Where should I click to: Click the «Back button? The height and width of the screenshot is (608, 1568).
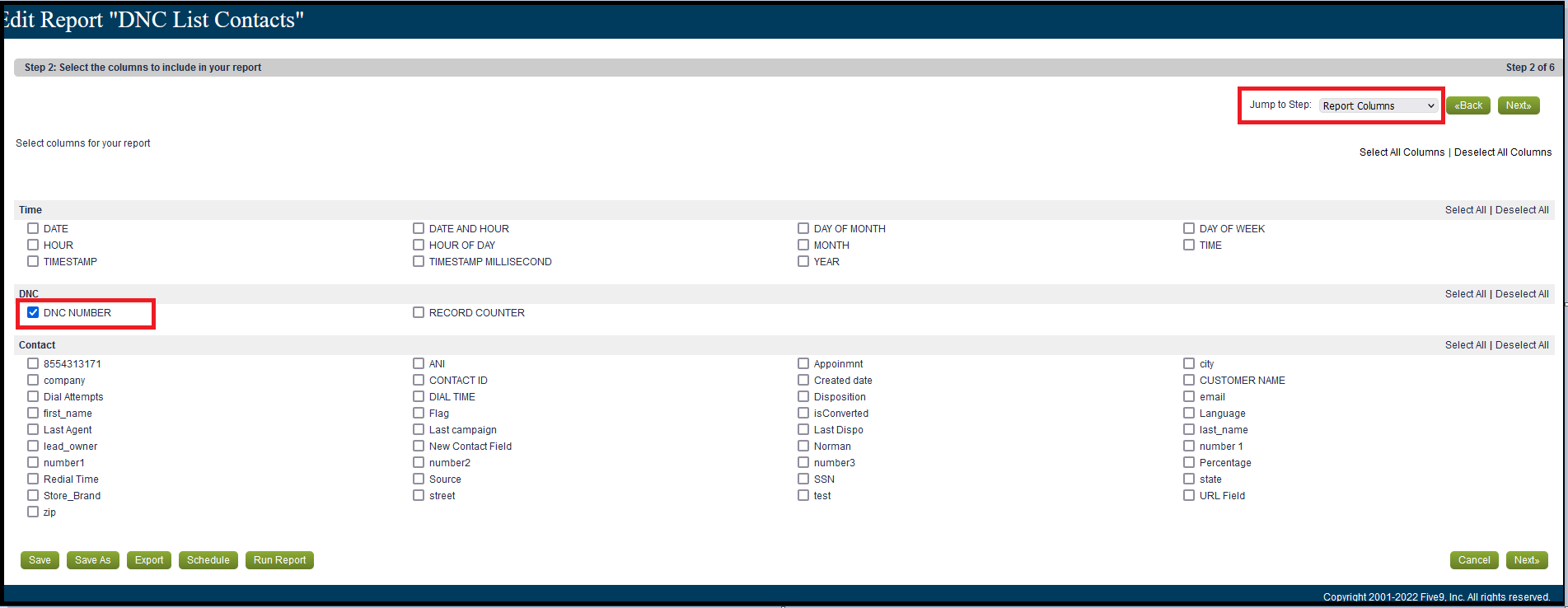pos(1467,105)
